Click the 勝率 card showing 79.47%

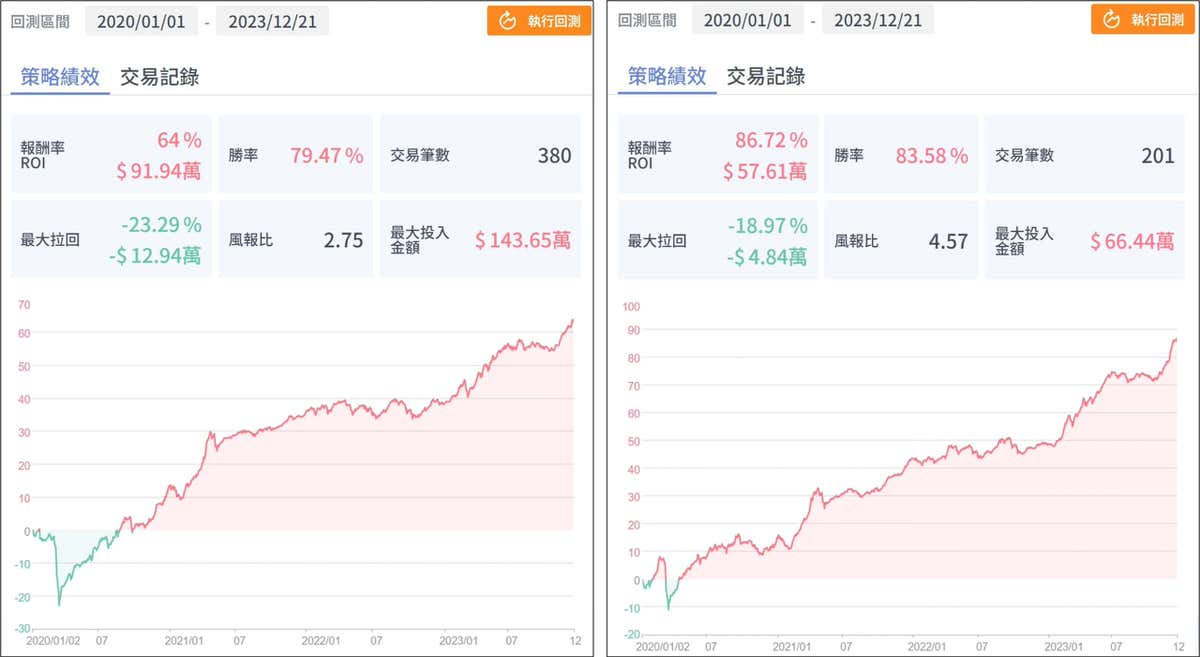point(295,155)
